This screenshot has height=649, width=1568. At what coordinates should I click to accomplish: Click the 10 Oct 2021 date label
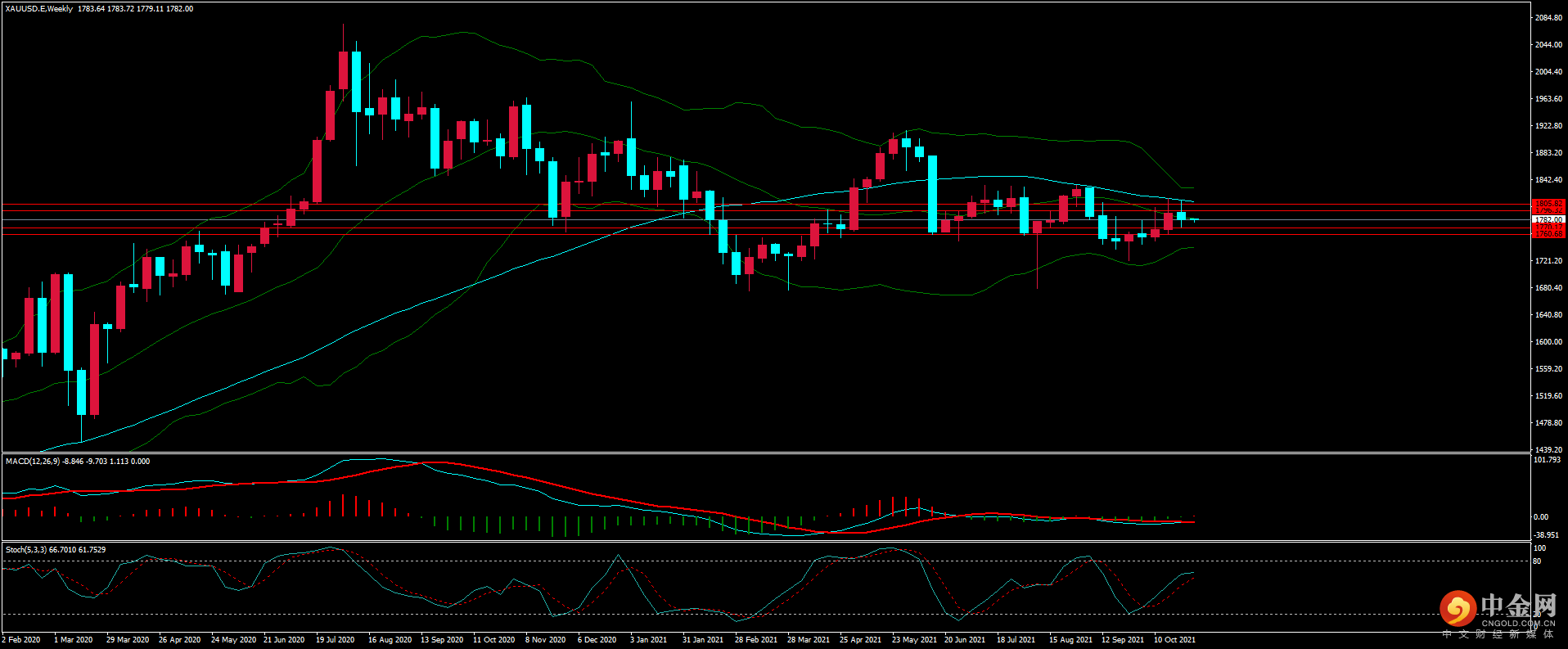(1175, 640)
